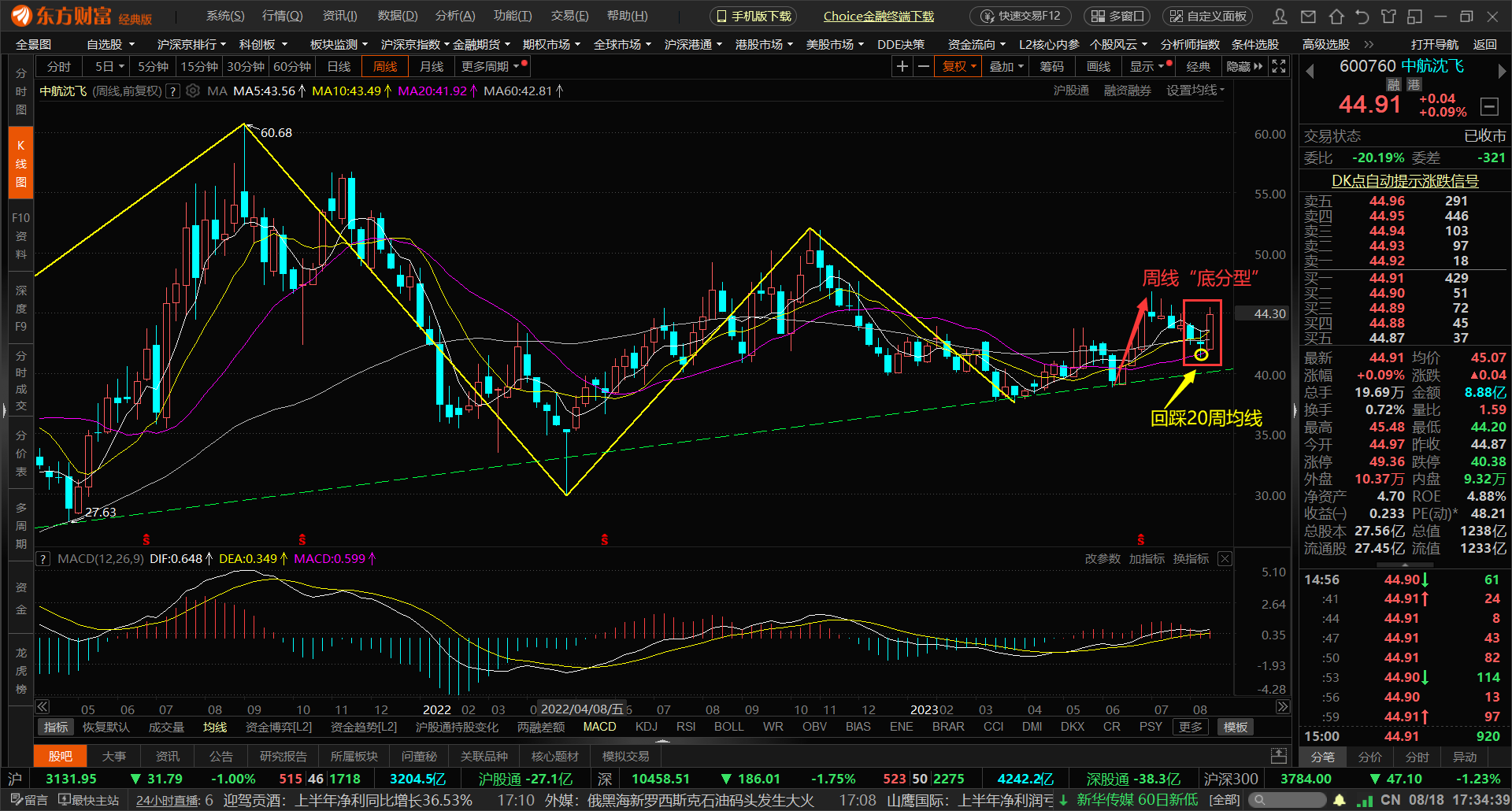1512x811 pixels.
Task: Open moving average settings gear
Action: (x=193, y=91)
